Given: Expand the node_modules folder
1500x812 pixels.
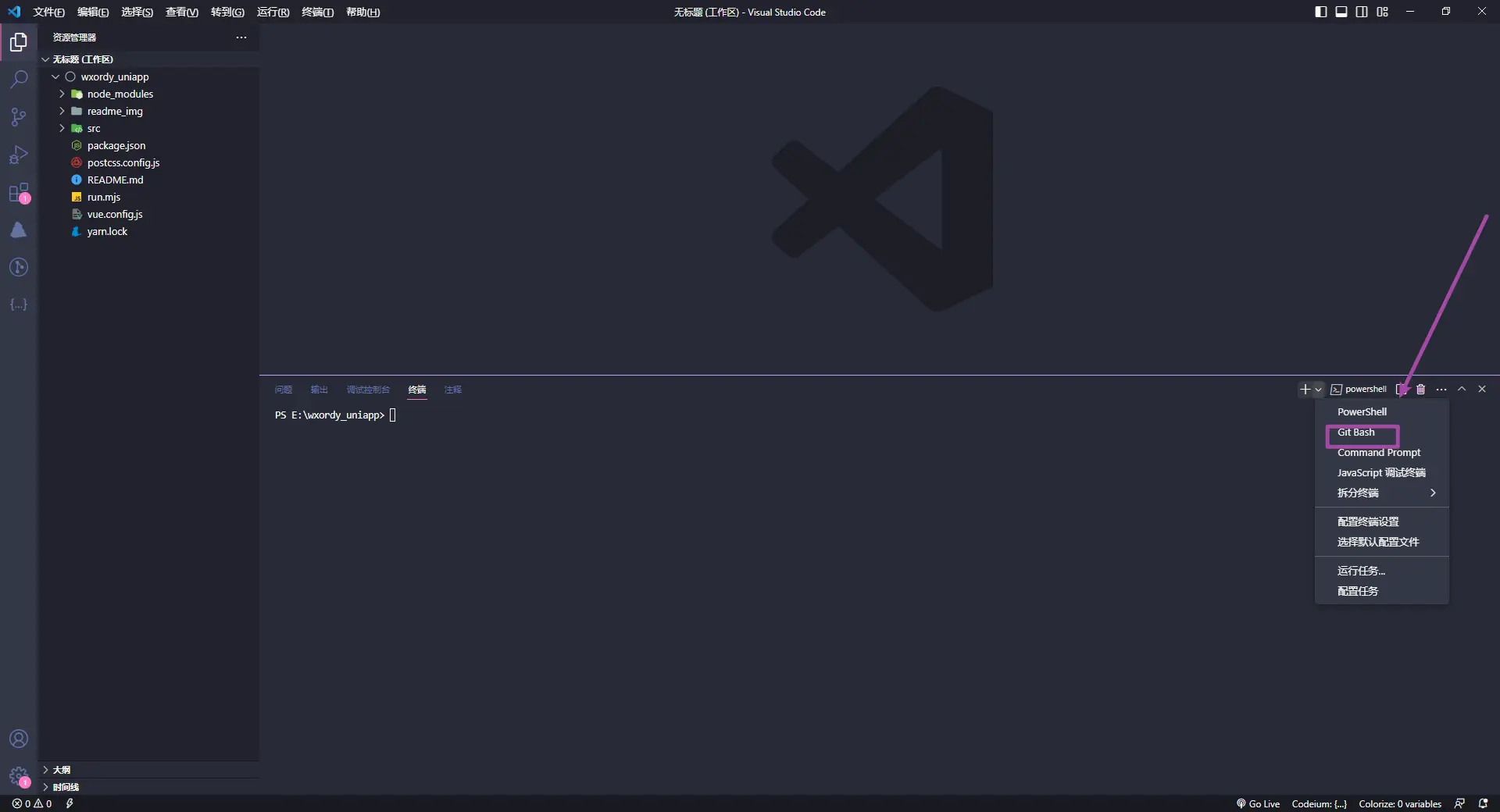Looking at the screenshot, I should [148, 94].
